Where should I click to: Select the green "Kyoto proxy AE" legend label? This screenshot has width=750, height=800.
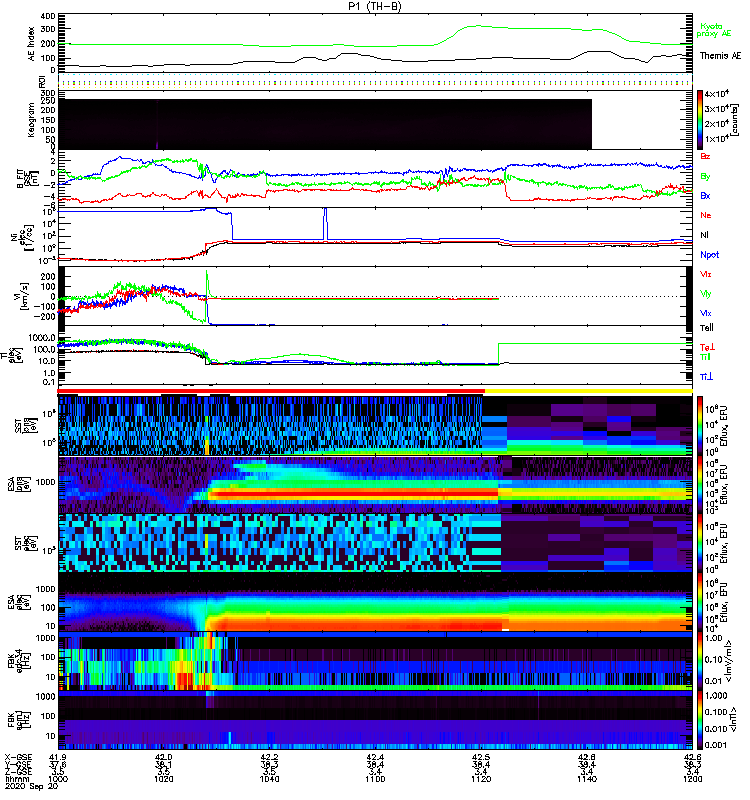tap(713, 30)
